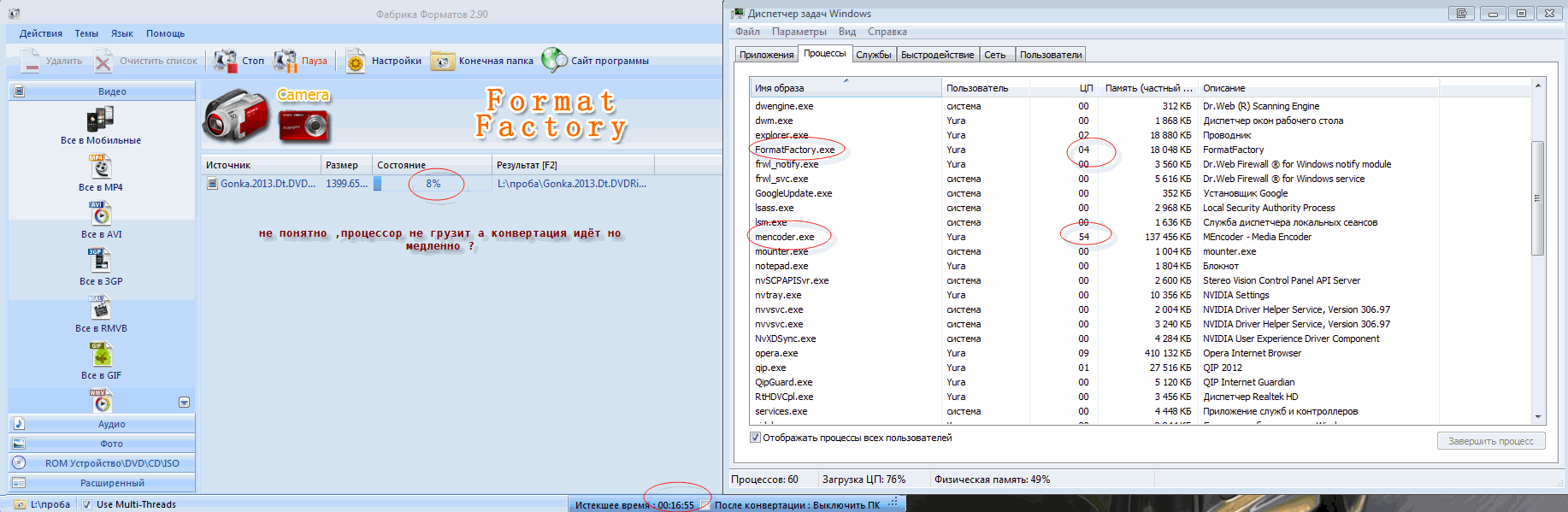The image size is (1568, 512).
Task: Open Task Manager Вид menu
Action: [x=847, y=32]
